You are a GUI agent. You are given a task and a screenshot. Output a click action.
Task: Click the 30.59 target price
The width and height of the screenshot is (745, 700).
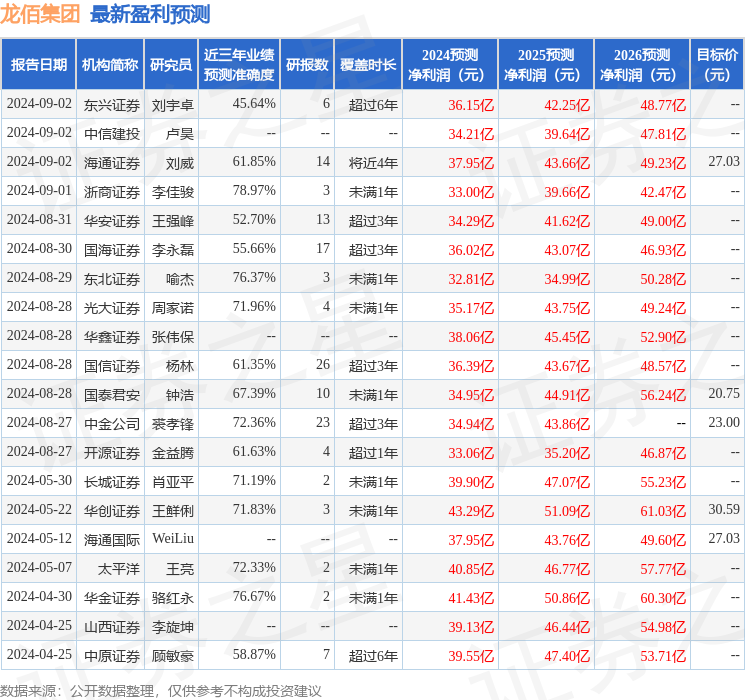point(724,509)
